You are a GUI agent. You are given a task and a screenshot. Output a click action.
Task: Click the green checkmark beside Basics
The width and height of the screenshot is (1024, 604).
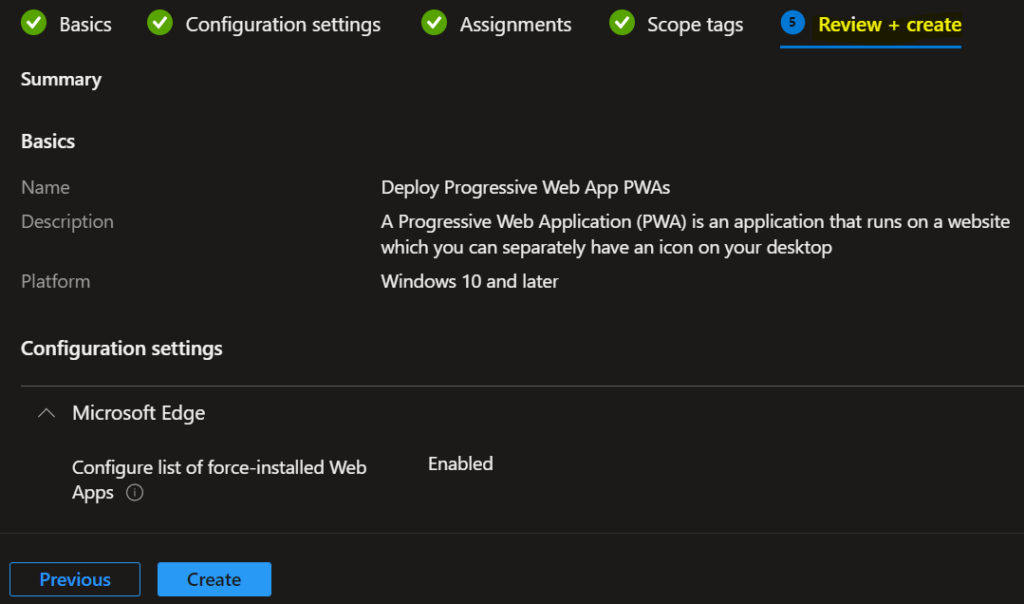(x=33, y=23)
